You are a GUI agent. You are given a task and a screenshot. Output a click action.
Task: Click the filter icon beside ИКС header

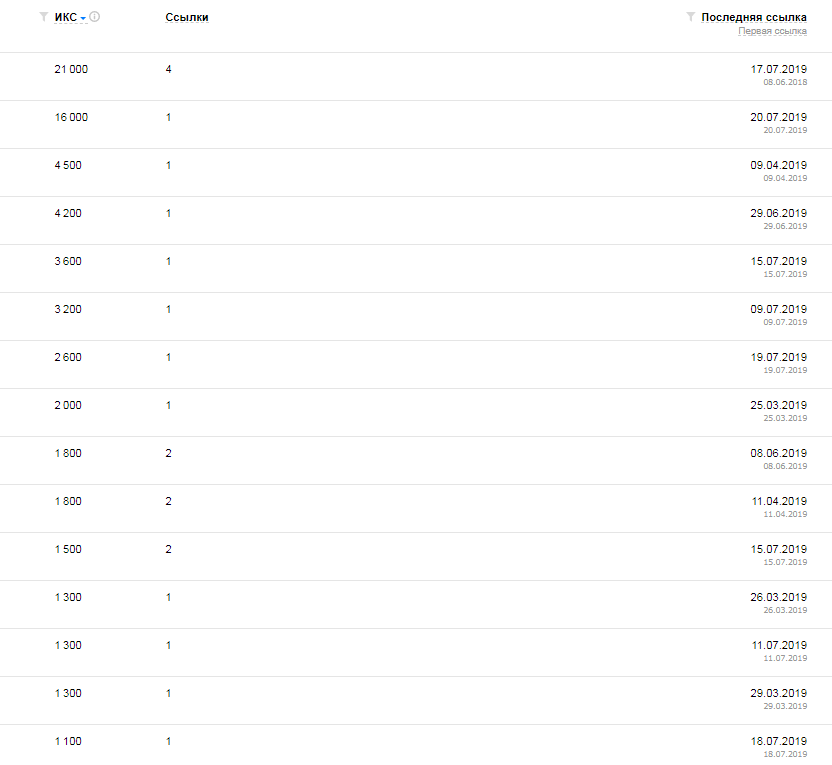(43, 17)
